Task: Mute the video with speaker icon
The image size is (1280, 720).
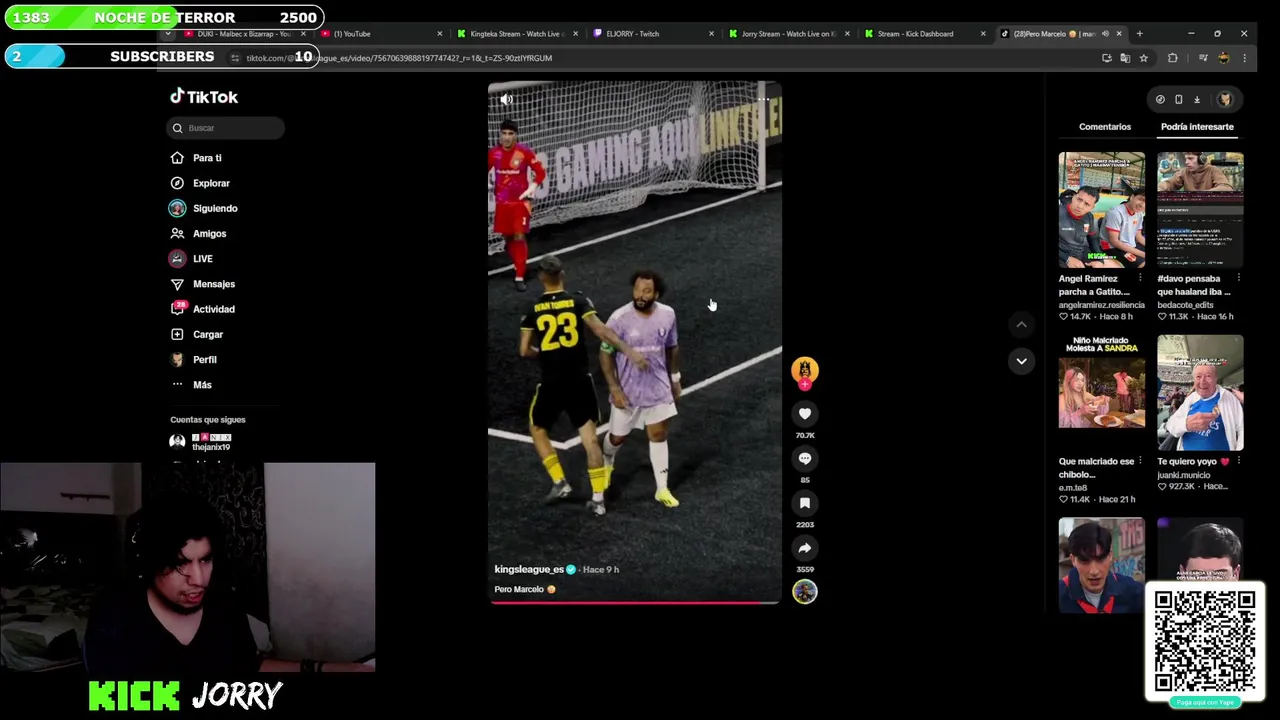Action: (506, 99)
